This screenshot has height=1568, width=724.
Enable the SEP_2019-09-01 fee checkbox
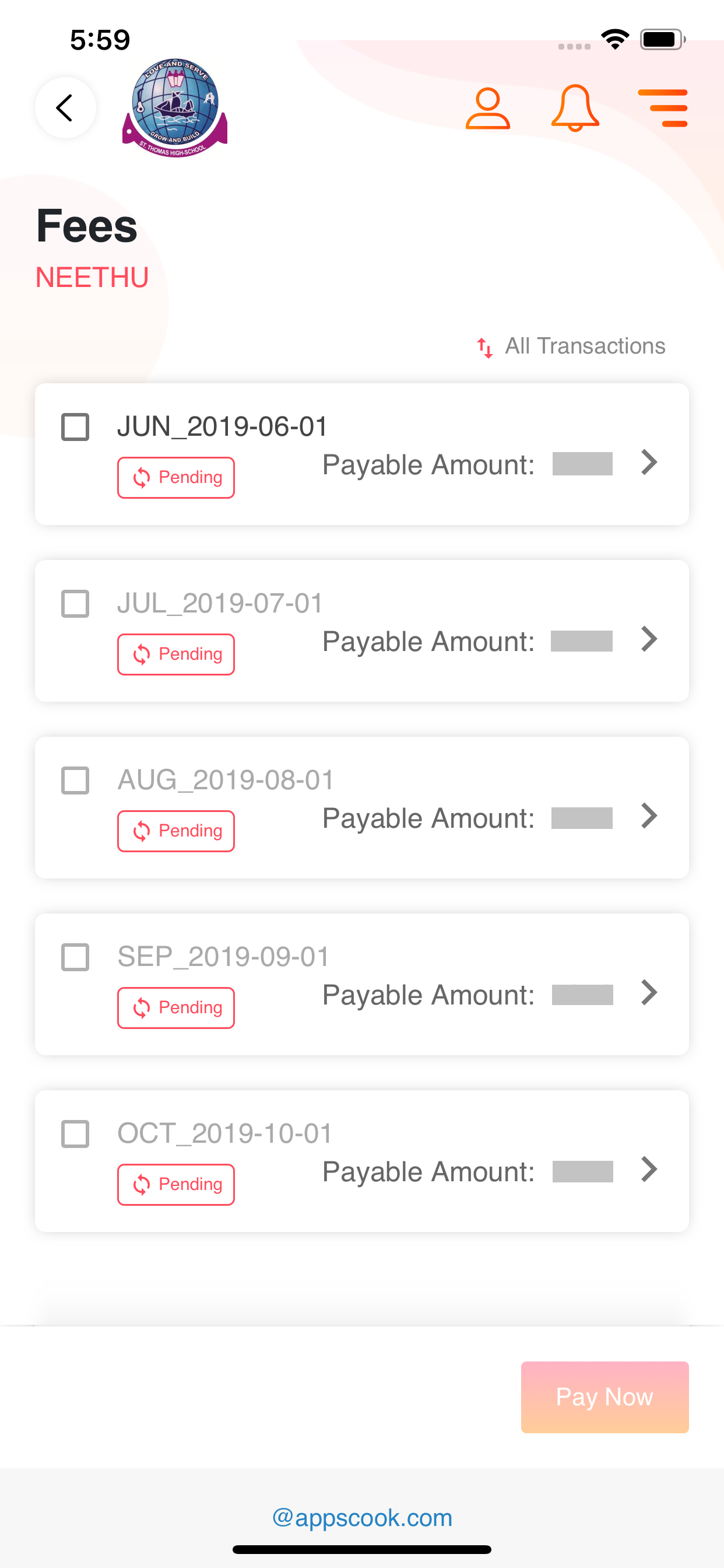click(x=75, y=957)
